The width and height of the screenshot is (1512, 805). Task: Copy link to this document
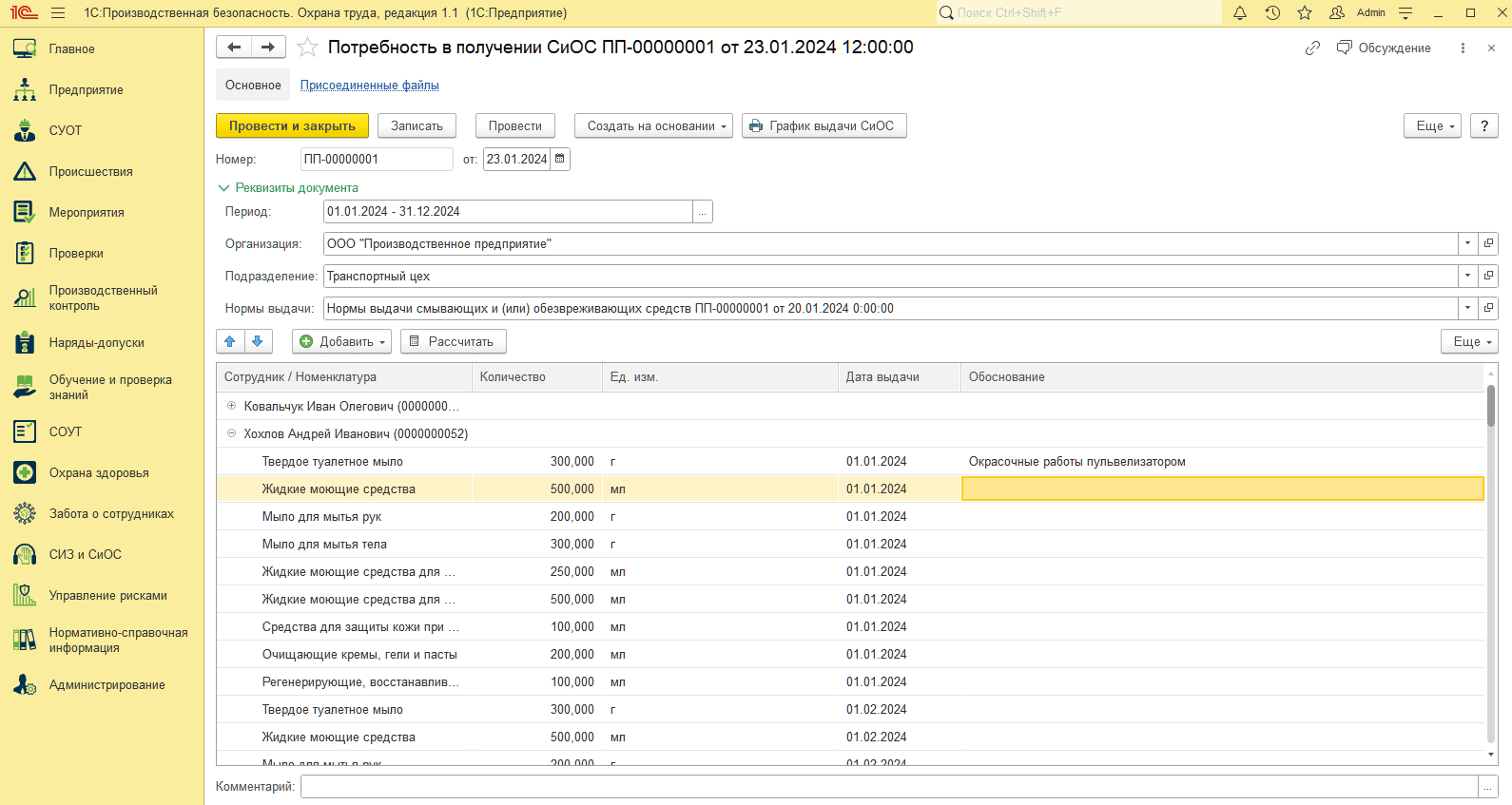pyautogui.click(x=1312, y=48)
